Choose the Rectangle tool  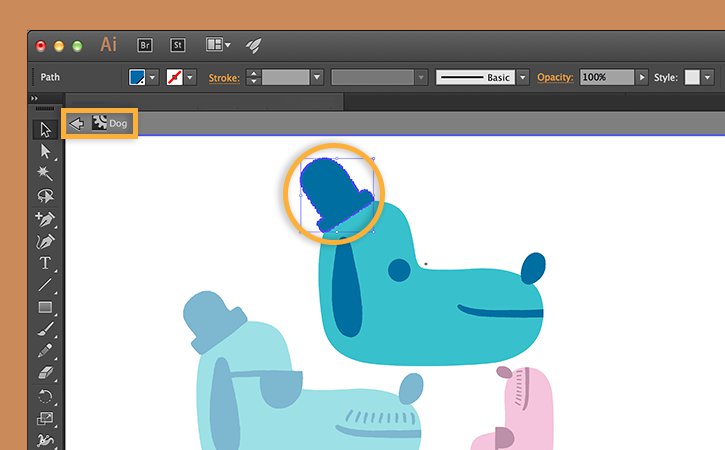[x=45, y=307]
